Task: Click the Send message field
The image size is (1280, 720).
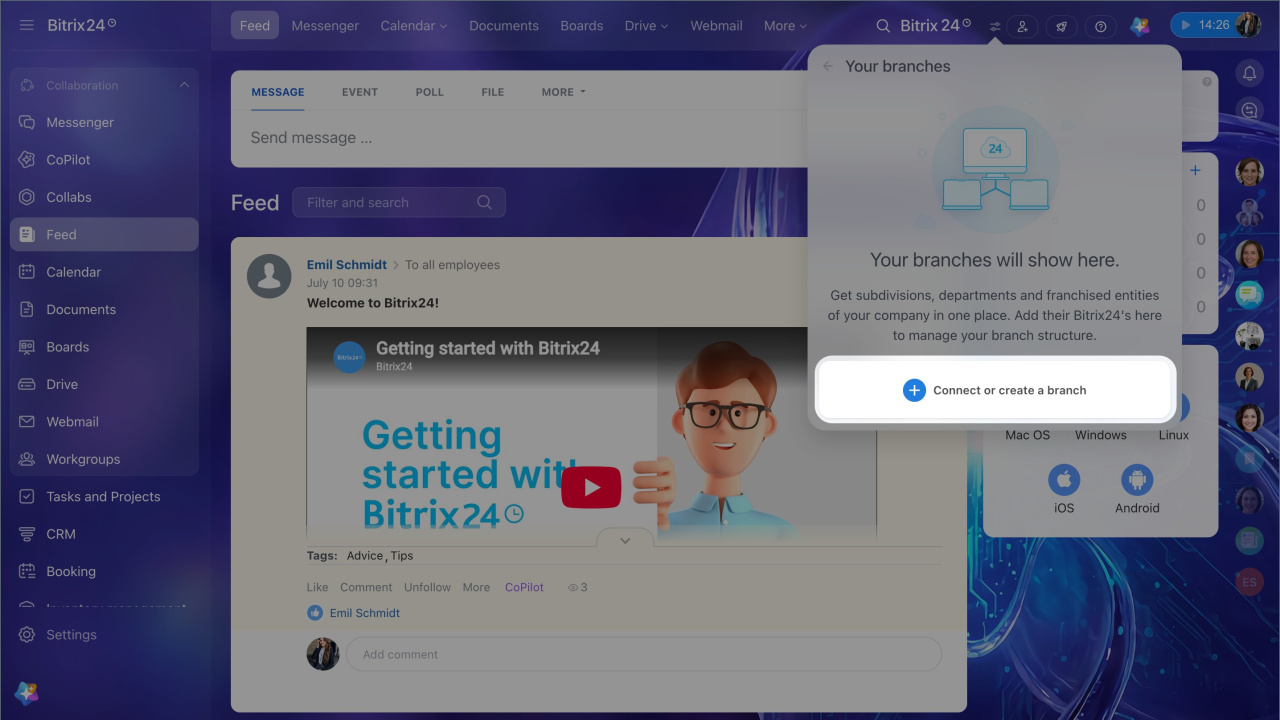Action: coord(519,138)
